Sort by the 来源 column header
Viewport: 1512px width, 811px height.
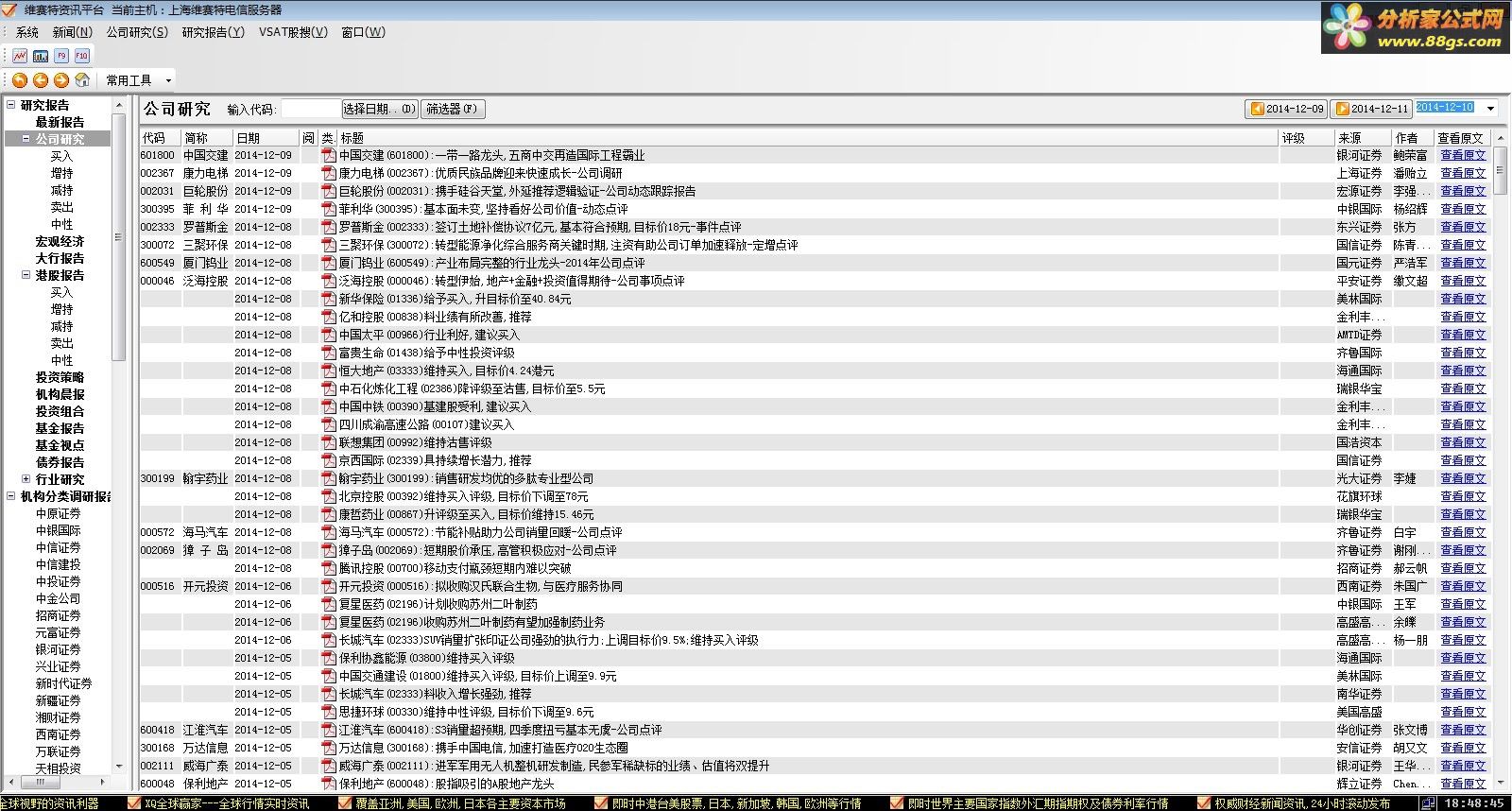pyautogui.click(x=1363, y=138)
